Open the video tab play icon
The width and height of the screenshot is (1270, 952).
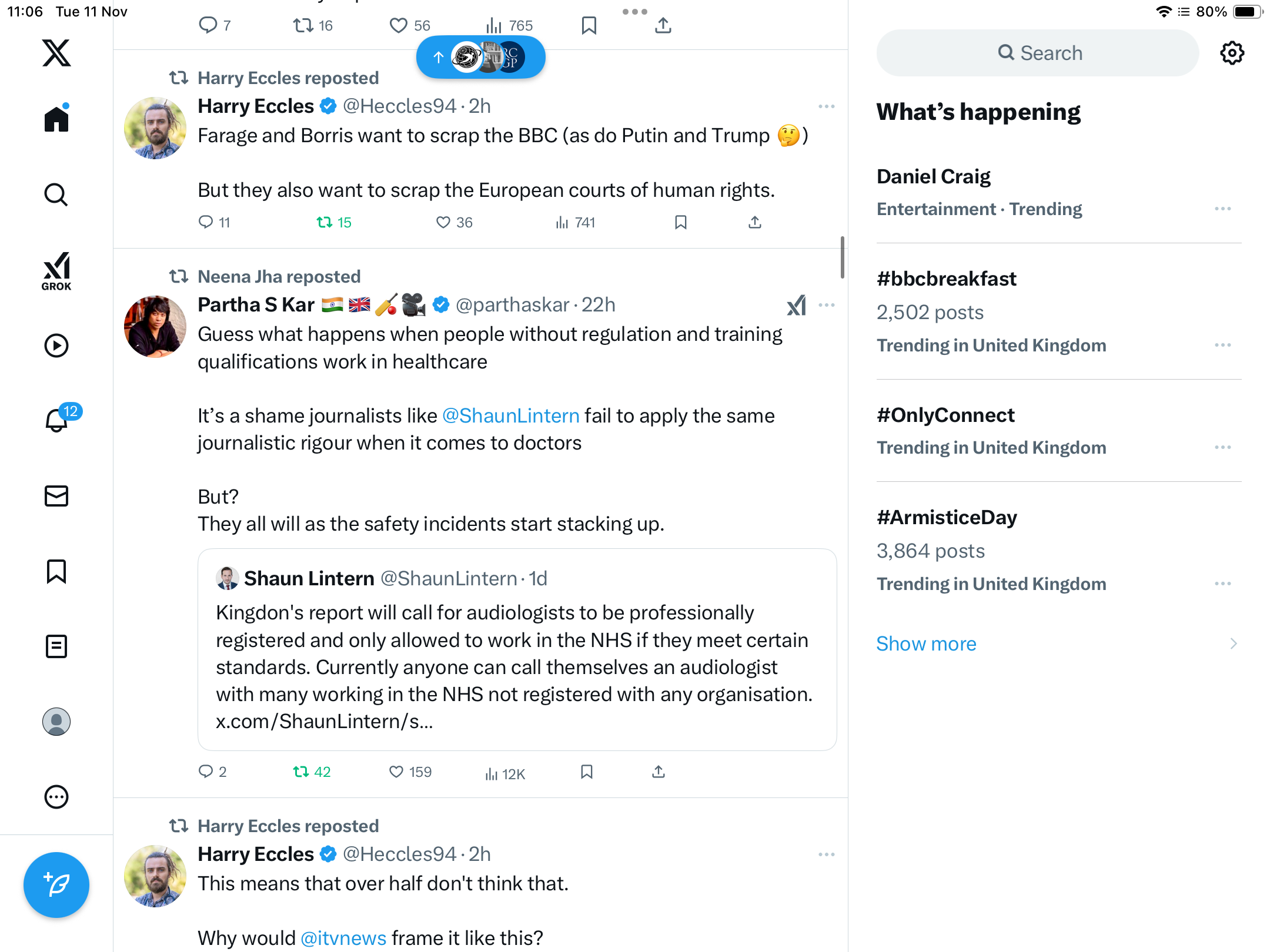pyautogui.click(x=56, y=346)
